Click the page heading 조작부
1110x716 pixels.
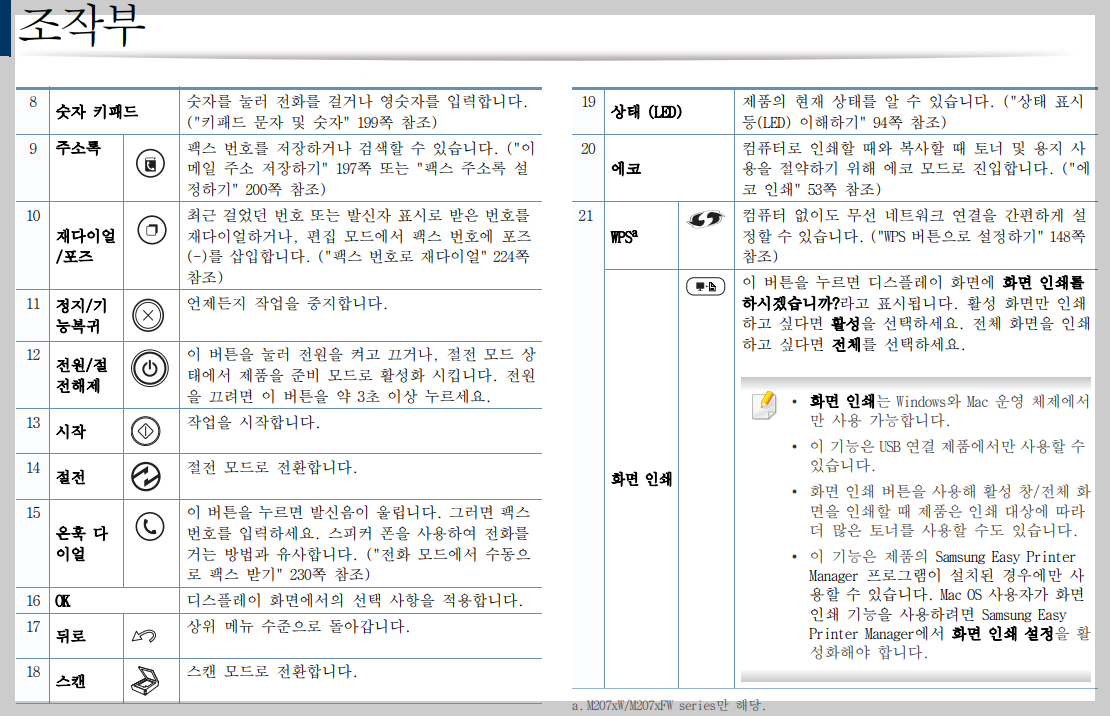click(x=81, y=25)
